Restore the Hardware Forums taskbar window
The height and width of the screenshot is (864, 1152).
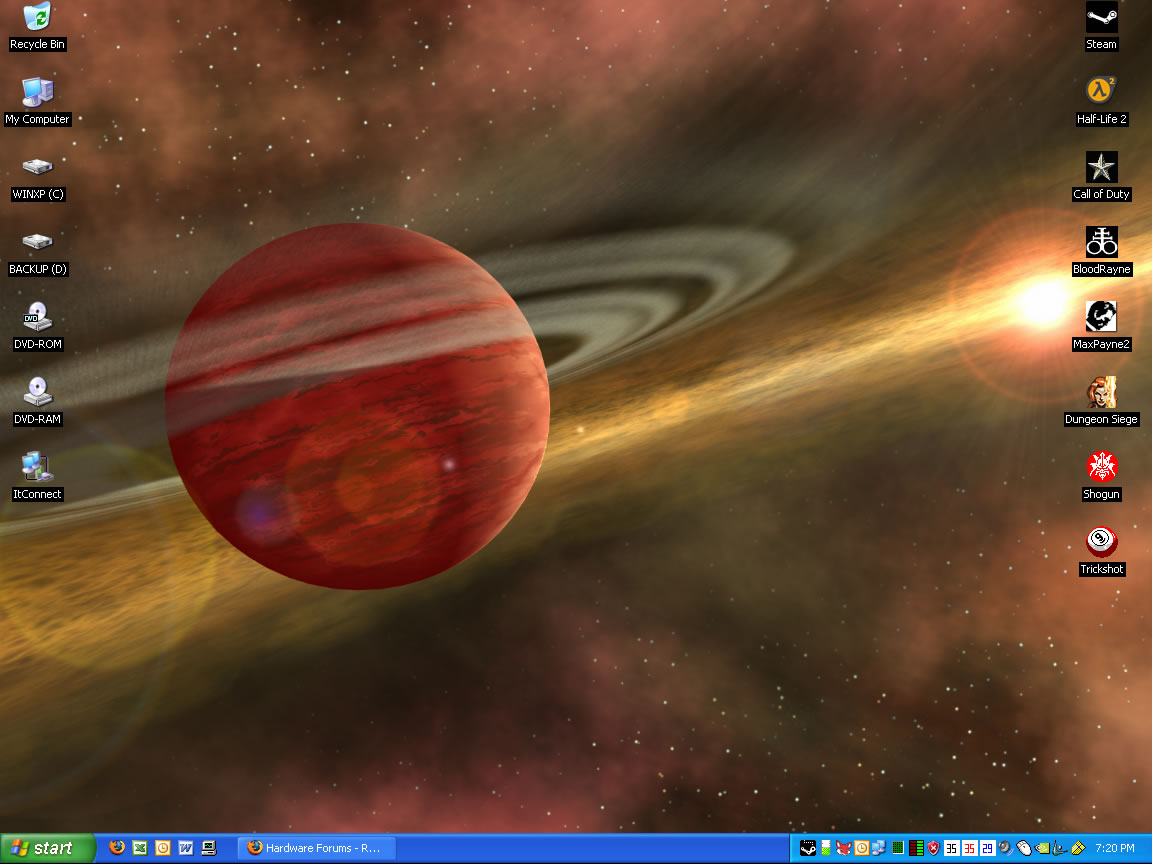[x=317, y=848]
